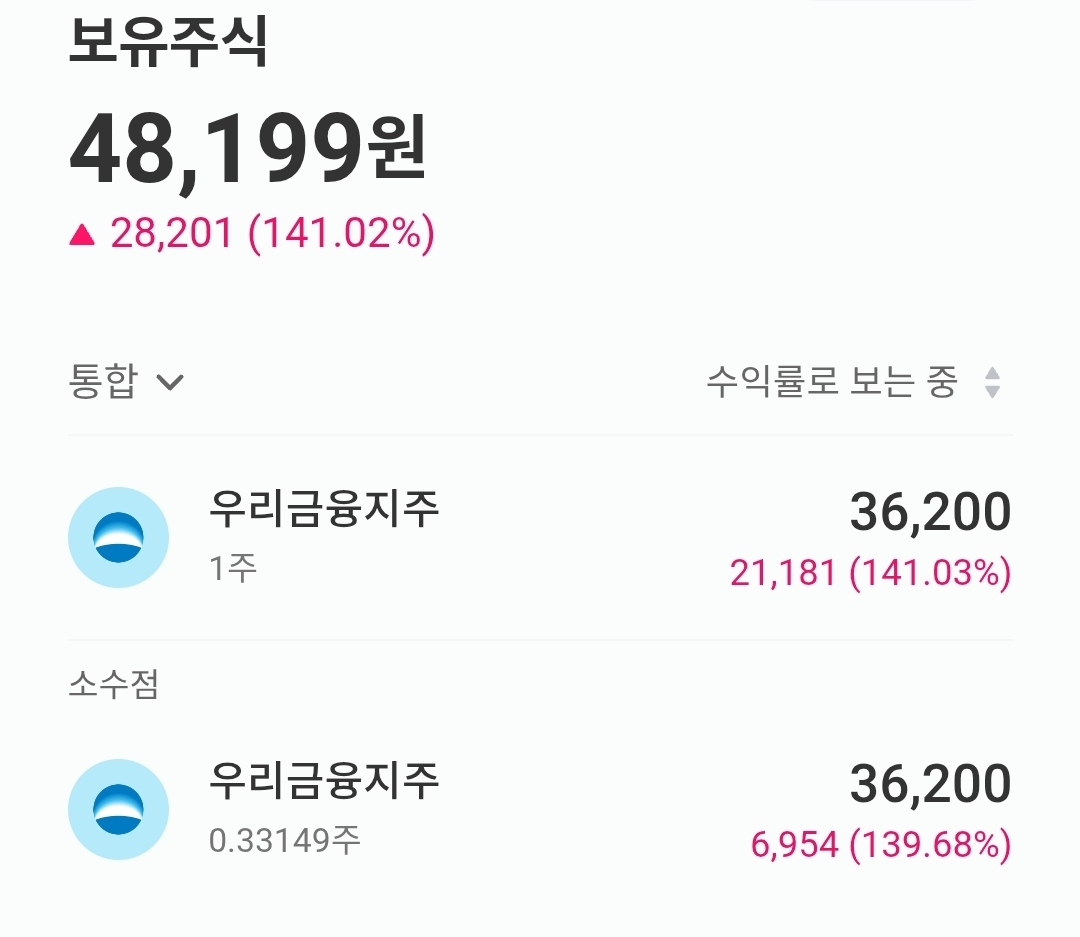Click the up/down sort arrows icon
The width and height of the screenshot is (1080, 937).
coord(992,382)
